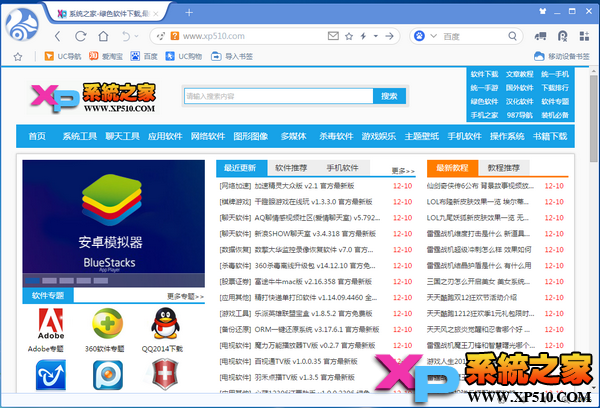Select the last banner slide indicator
This screenshot has height=408, width=600.
(x=101, y=281)
